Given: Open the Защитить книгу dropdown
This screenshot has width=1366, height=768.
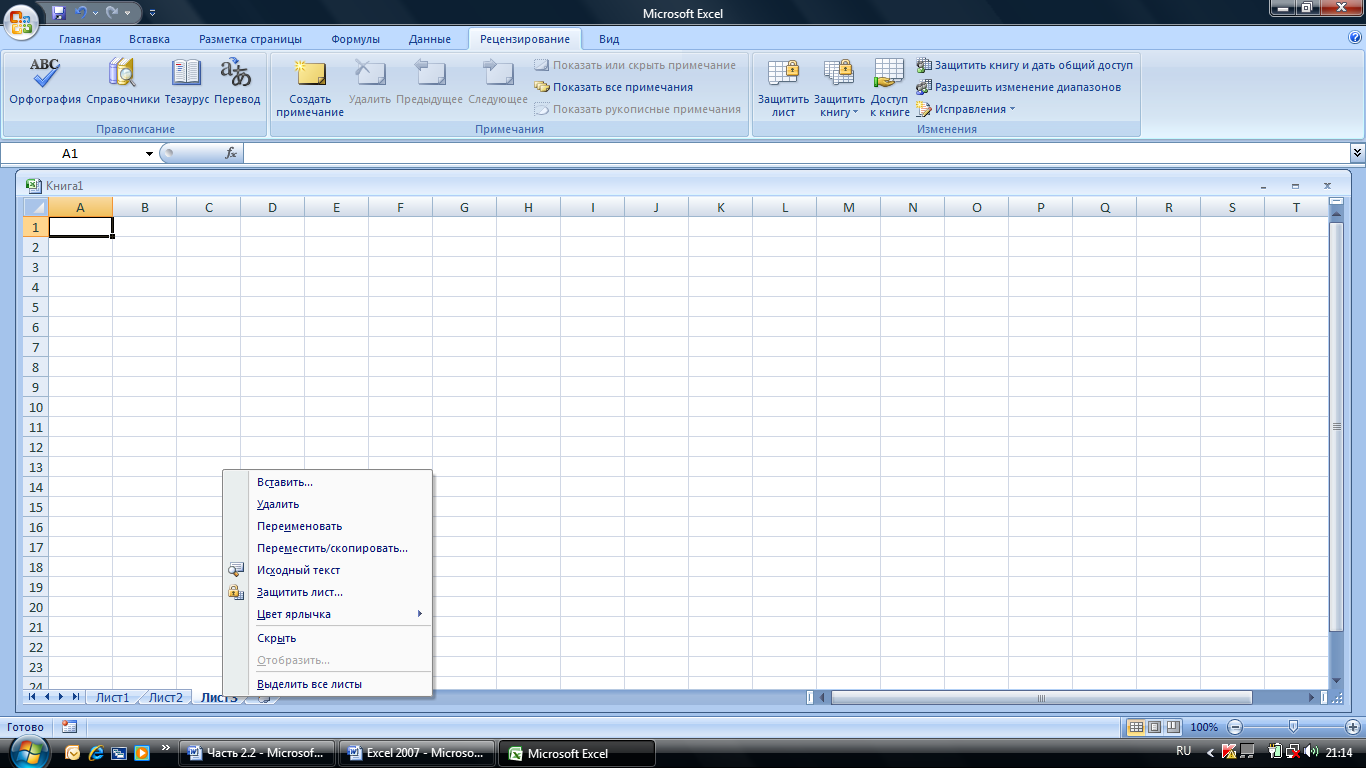Looking at the screenshot, I should tap(839, 88).
